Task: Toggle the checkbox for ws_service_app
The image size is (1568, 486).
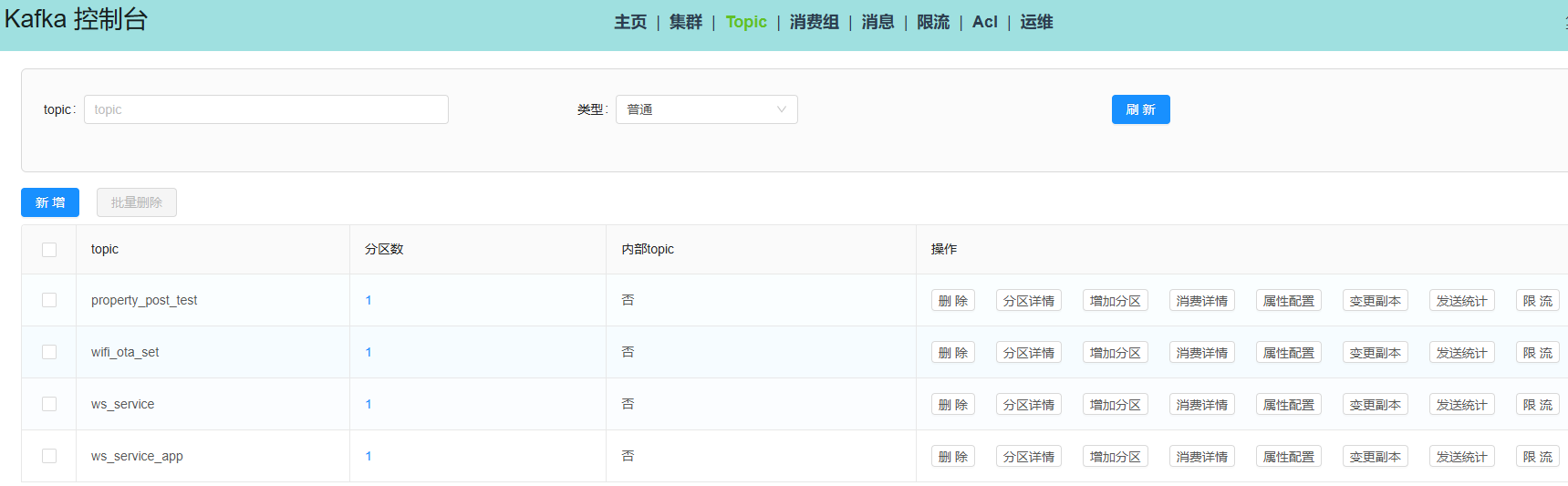Action: (x=49, y=456)
